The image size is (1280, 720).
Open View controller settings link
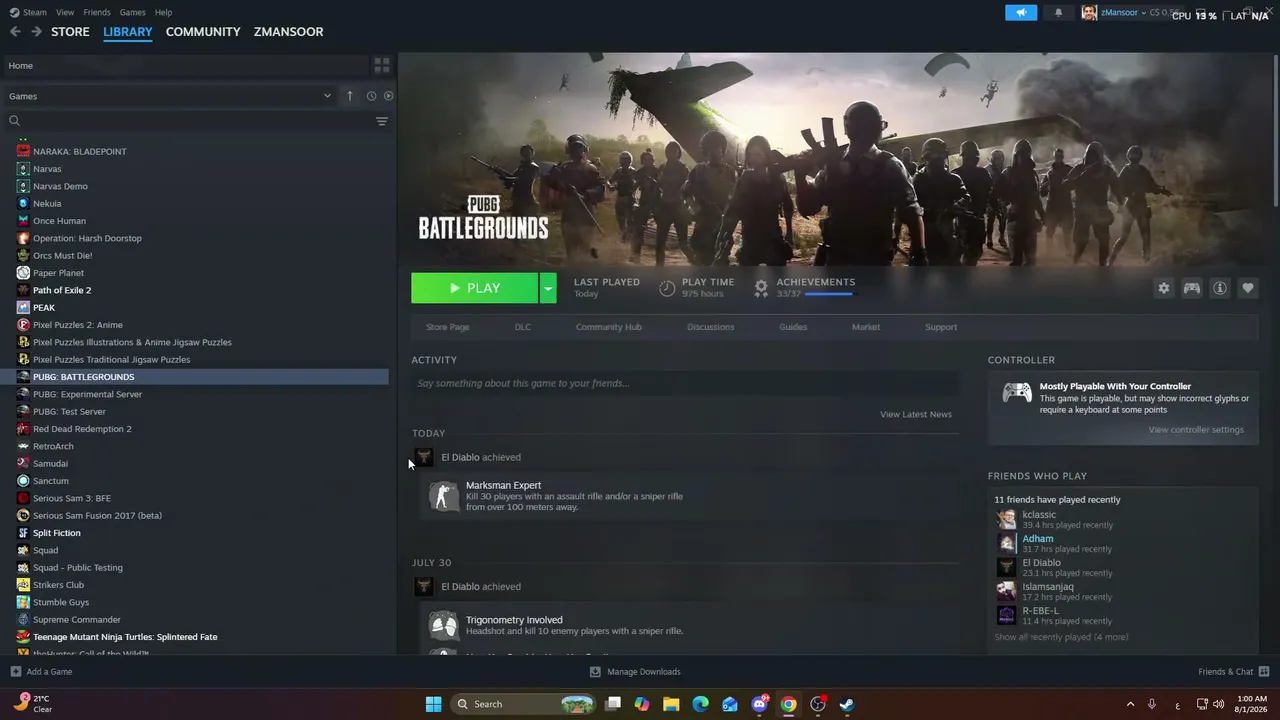pyautogui.click(x=1196, y=430)
